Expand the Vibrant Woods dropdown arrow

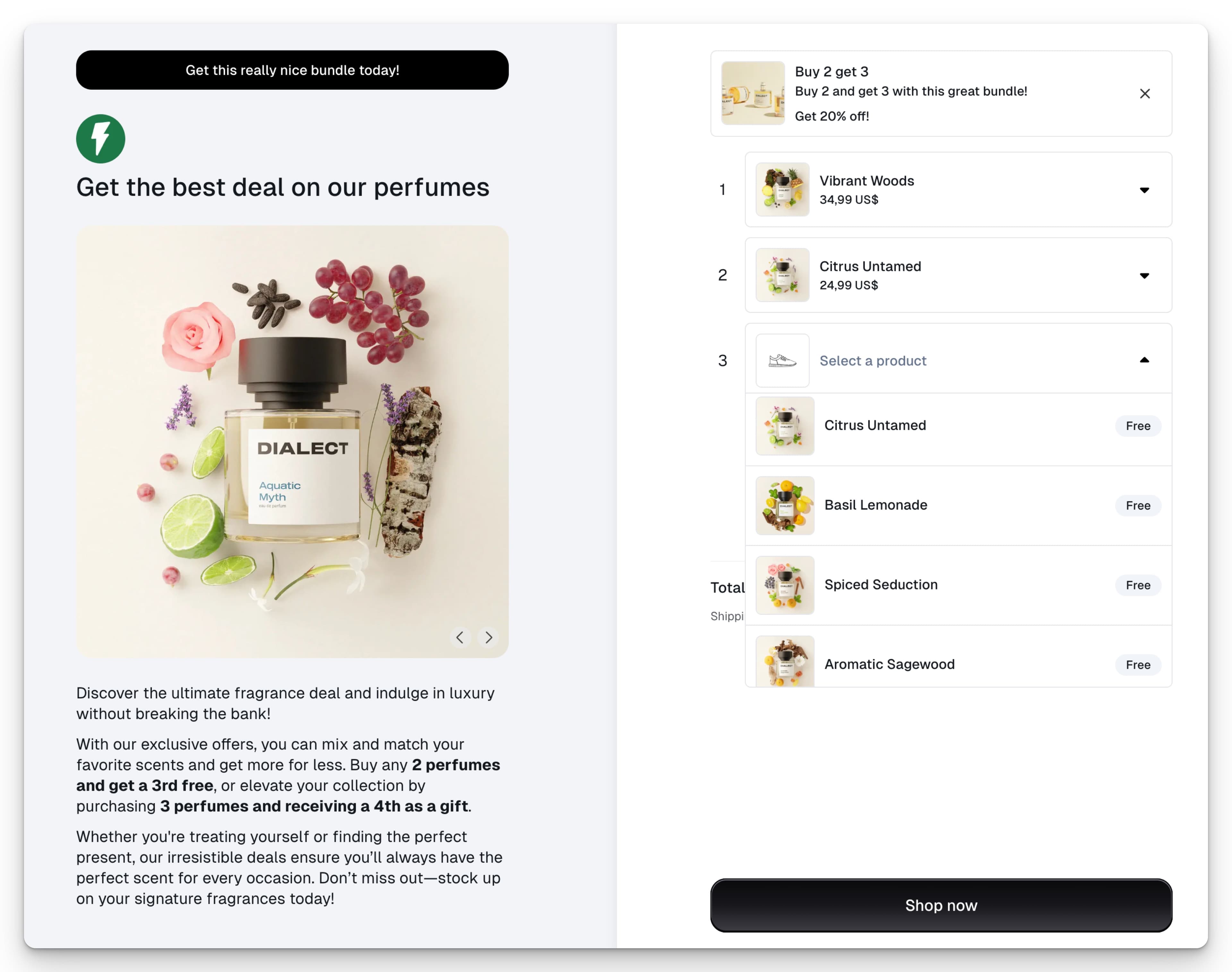[1144, 190]
